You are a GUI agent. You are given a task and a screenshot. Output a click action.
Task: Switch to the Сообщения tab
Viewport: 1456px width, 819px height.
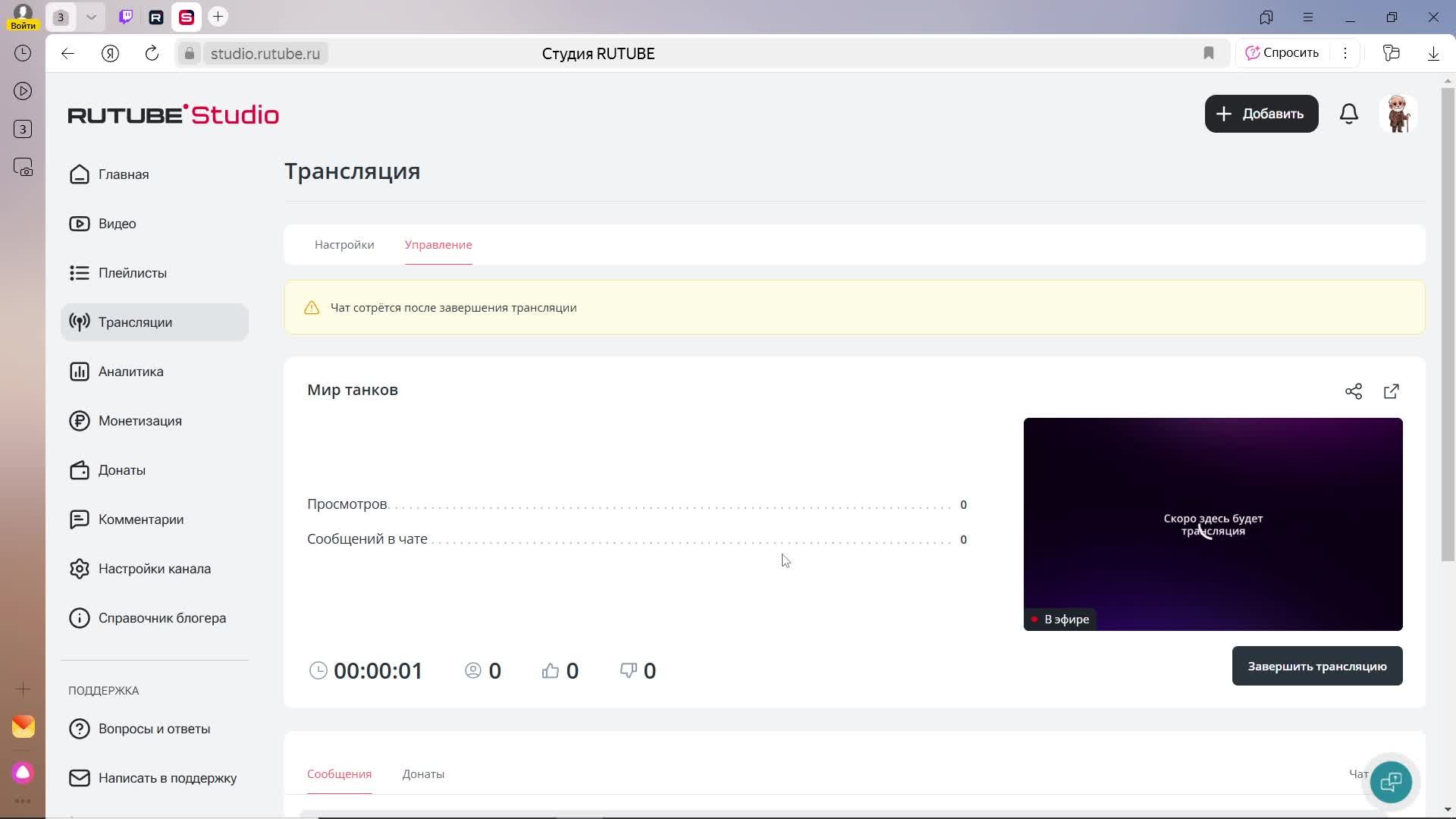(x=339, y=774)
